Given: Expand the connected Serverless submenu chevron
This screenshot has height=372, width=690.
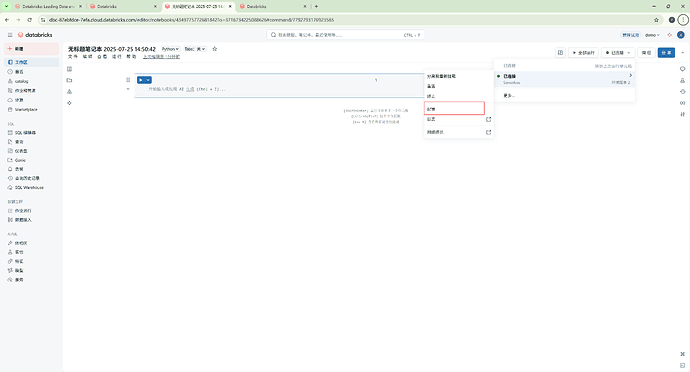Looking at the screenshot, I should point(630,76).
